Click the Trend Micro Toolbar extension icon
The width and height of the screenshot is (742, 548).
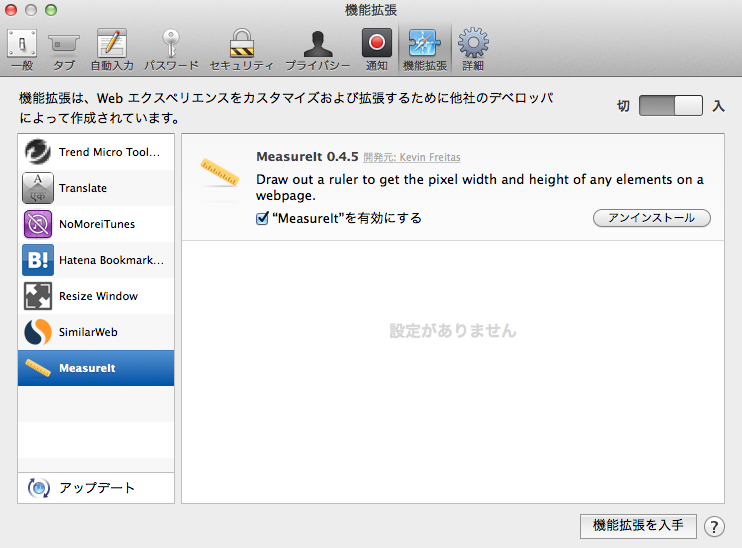37,152
